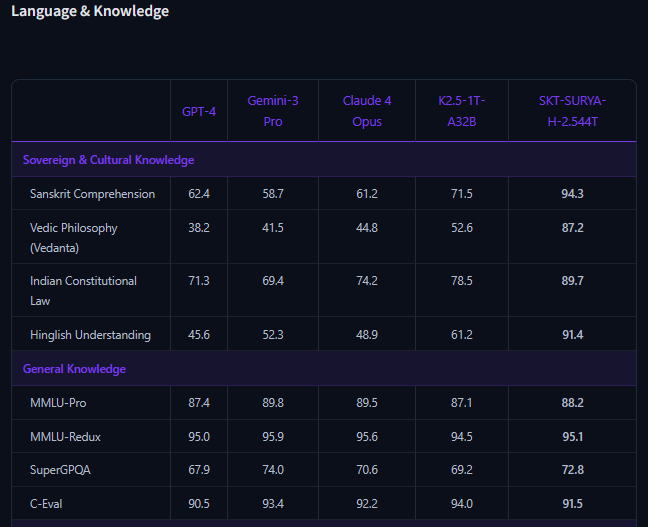648x527 pixels.
Task: Click Gemini-3 Pro MMLU-Pro score 89.8
Action: click(273, 403)
